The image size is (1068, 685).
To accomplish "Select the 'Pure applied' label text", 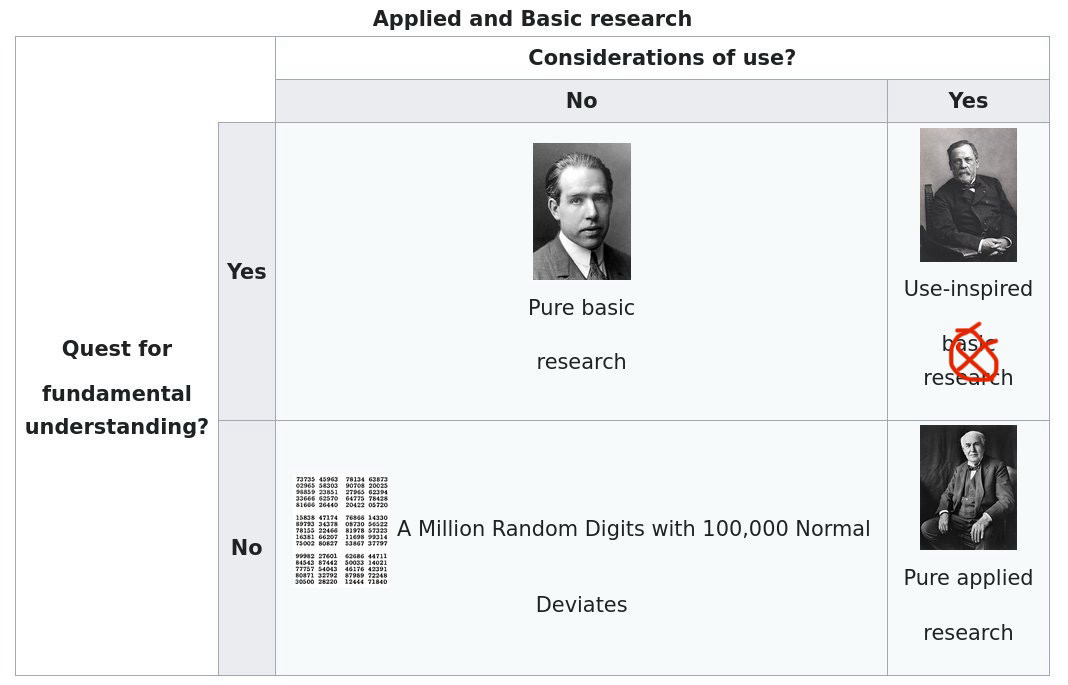I will tap(968, 578).
